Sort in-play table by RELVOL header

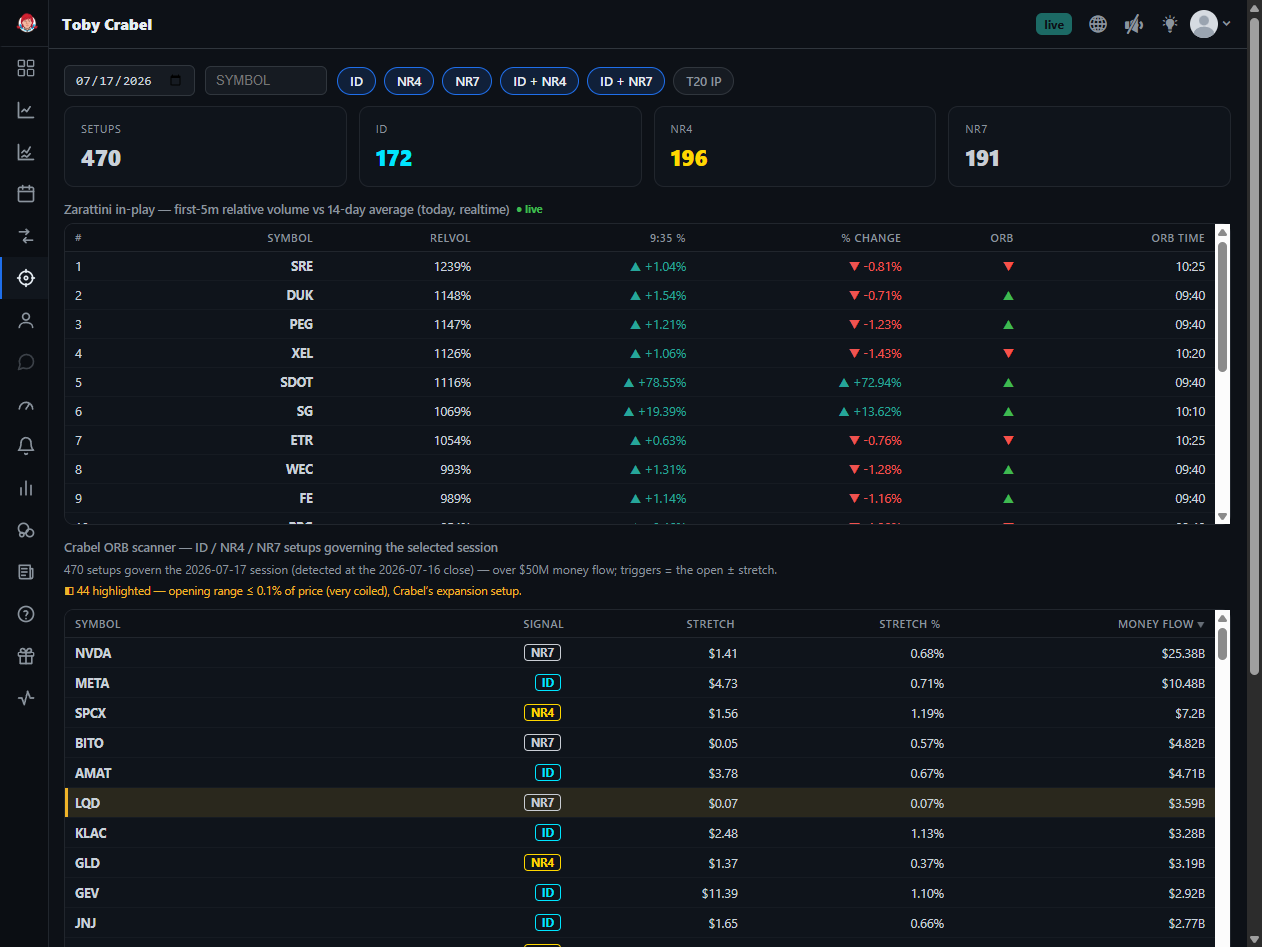[x=449, y=238]
